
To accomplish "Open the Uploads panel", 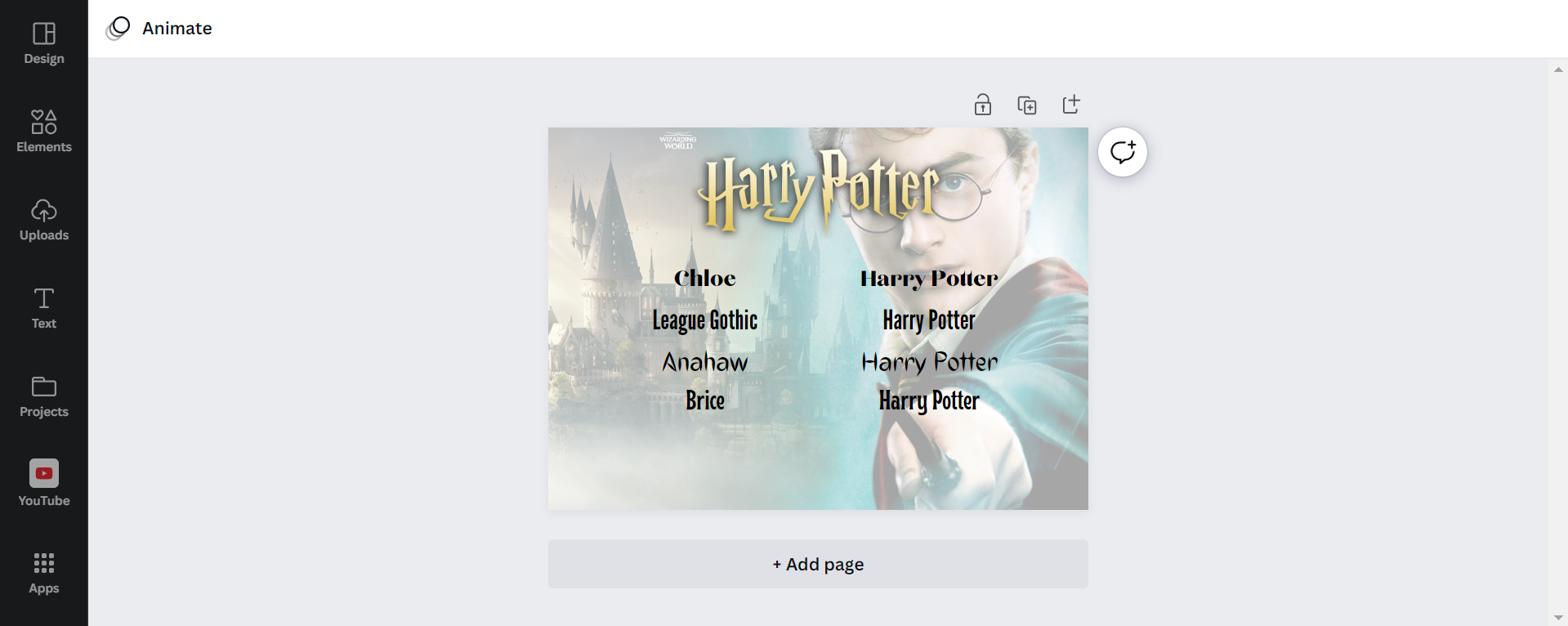I will [44, 221].
